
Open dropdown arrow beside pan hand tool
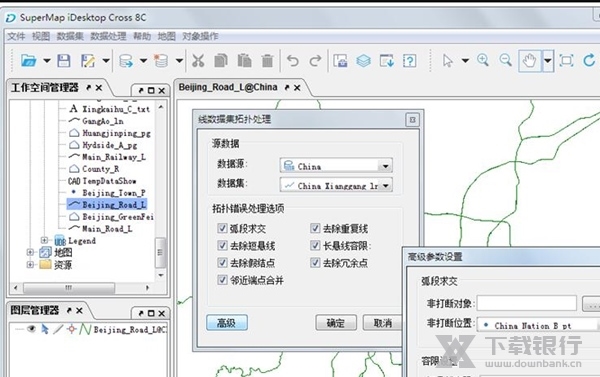[548, 60]
